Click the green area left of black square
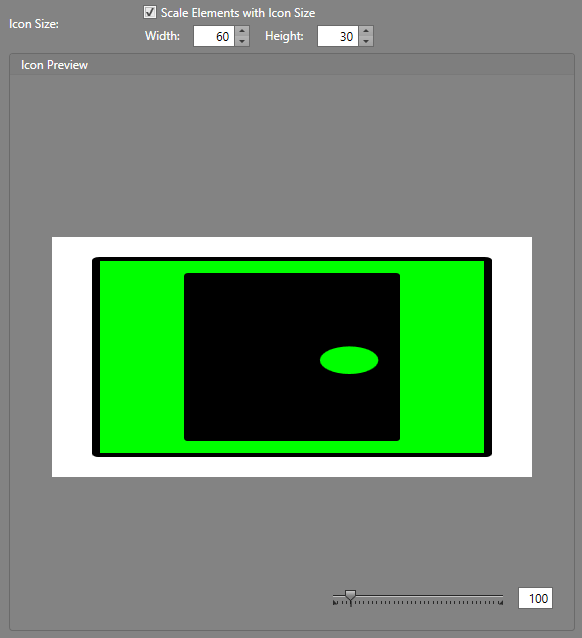This screenshot has width=582, height=638. [142, 357]
